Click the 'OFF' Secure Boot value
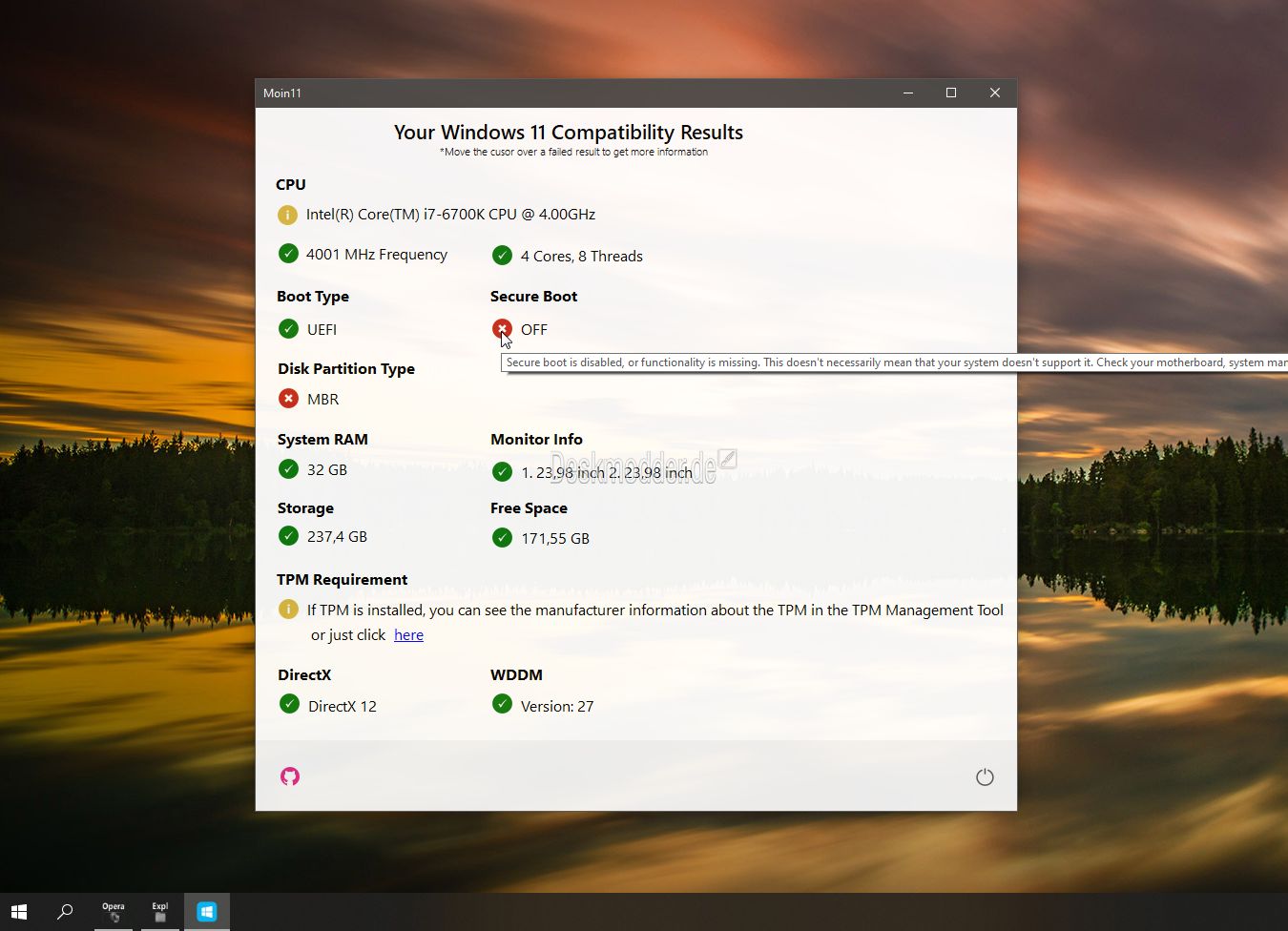The width and height of the screenshot is (1288, 931). (534, 330)
